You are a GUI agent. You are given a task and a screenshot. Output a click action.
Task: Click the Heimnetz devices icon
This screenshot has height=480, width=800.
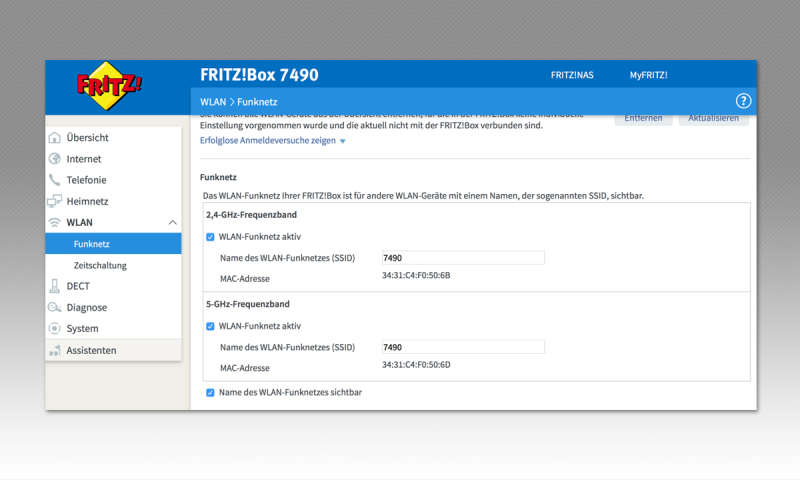(x=55, y=201)
